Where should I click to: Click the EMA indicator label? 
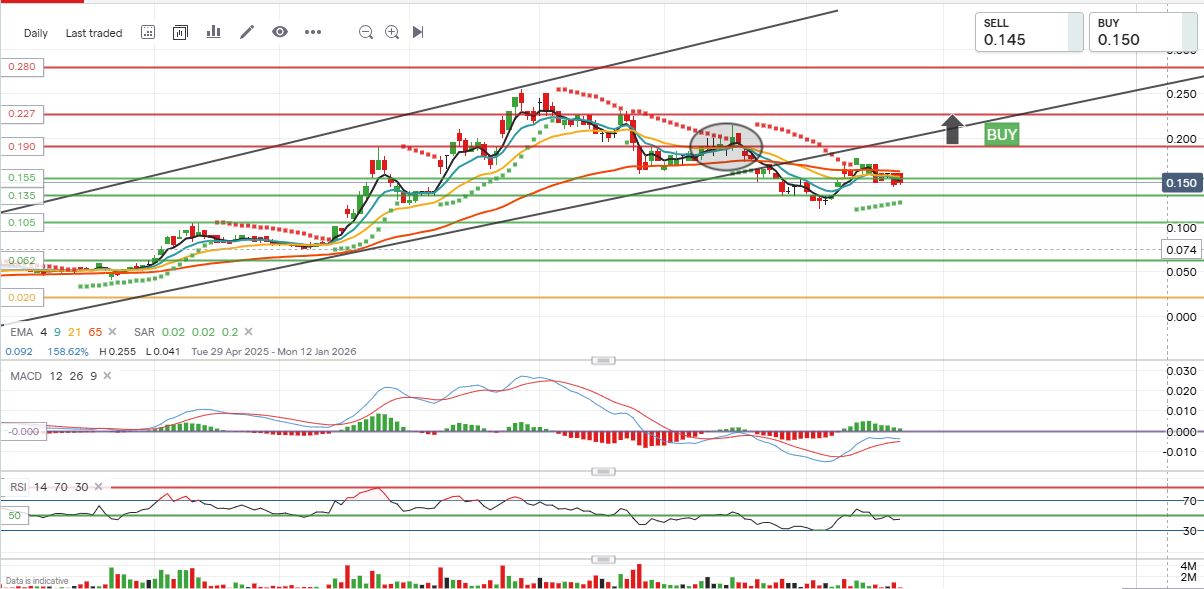(x=20, y=332)
